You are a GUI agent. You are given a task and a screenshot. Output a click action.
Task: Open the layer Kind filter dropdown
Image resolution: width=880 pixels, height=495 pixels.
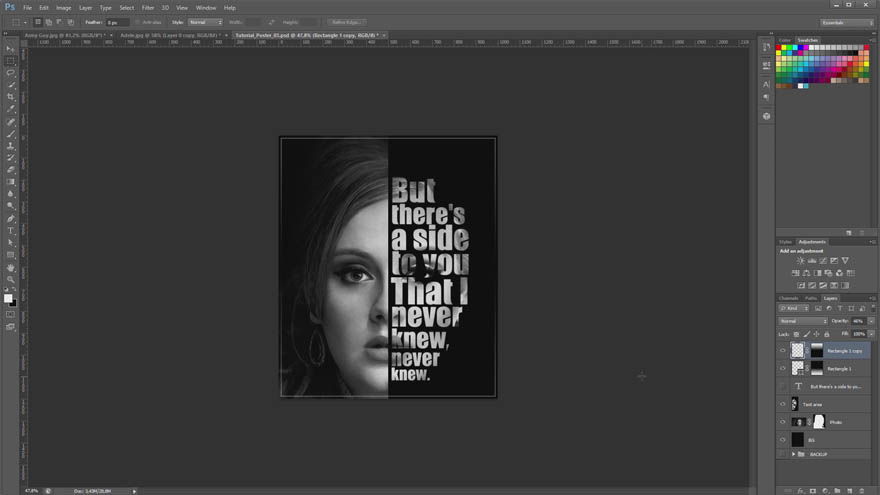tap(794, 308)
